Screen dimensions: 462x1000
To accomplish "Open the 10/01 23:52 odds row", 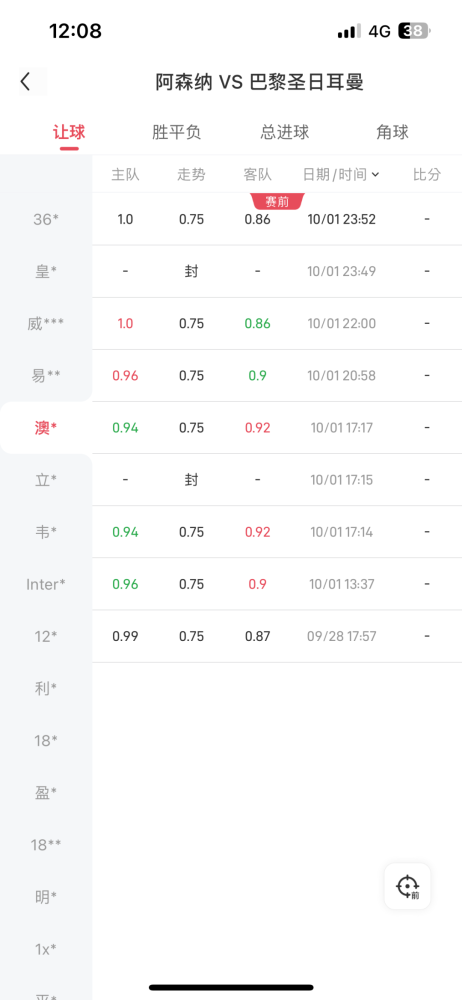I will (x=277, y=219).
